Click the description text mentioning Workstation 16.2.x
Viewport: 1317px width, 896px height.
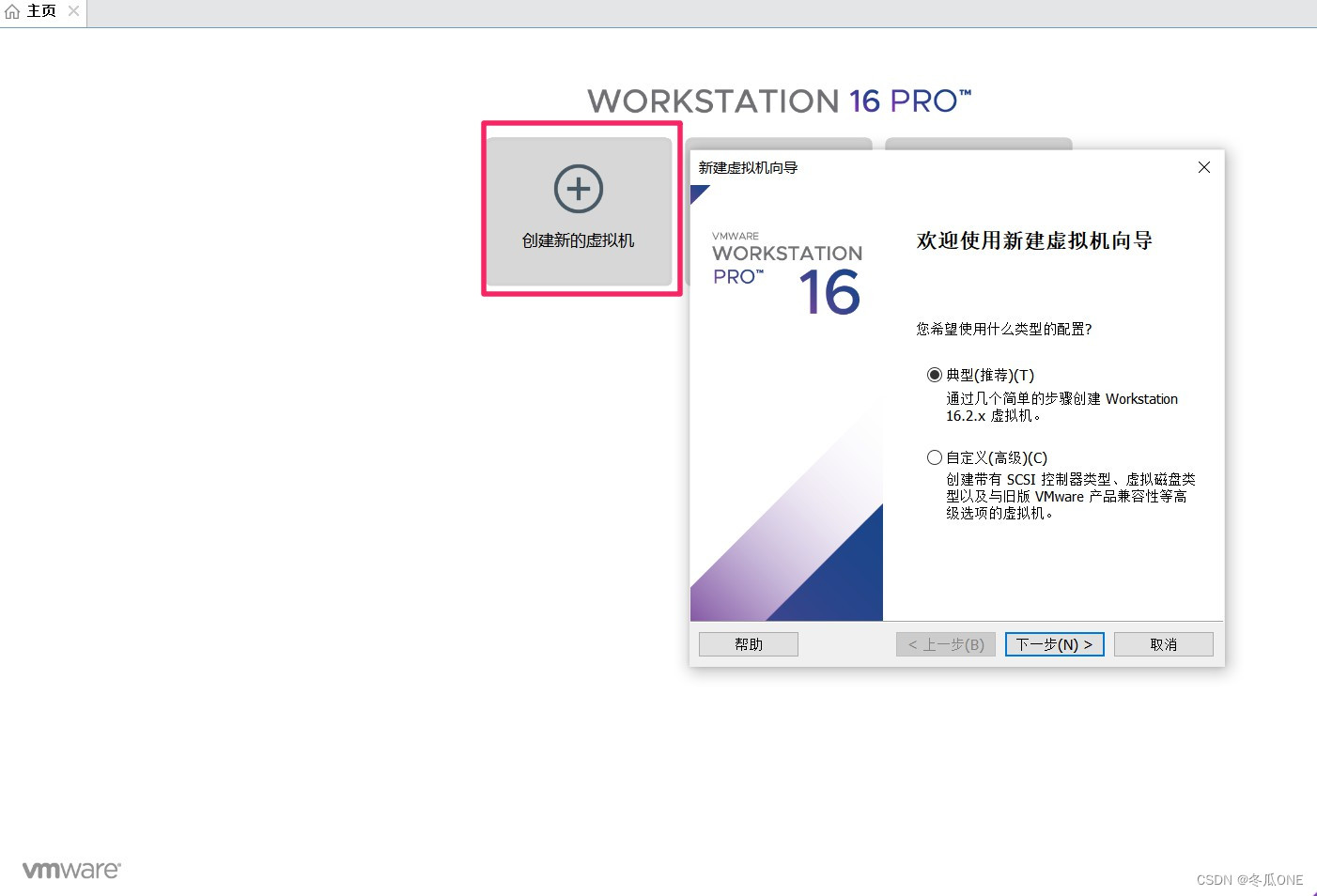pyautogui.click(x=1061, y=407)
